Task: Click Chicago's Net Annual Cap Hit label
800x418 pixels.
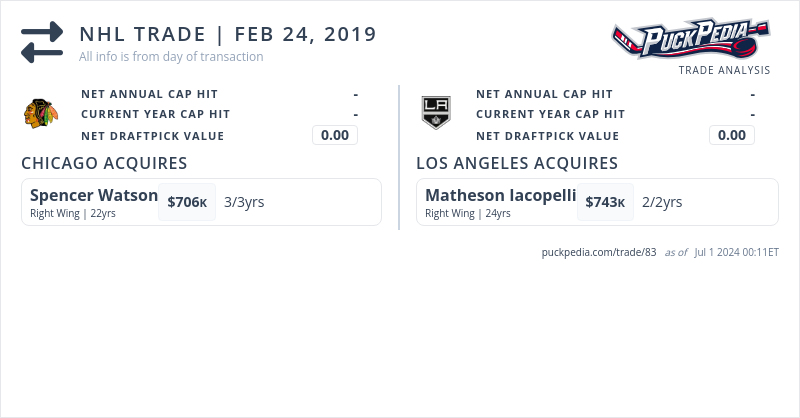Action: point(149,94)
